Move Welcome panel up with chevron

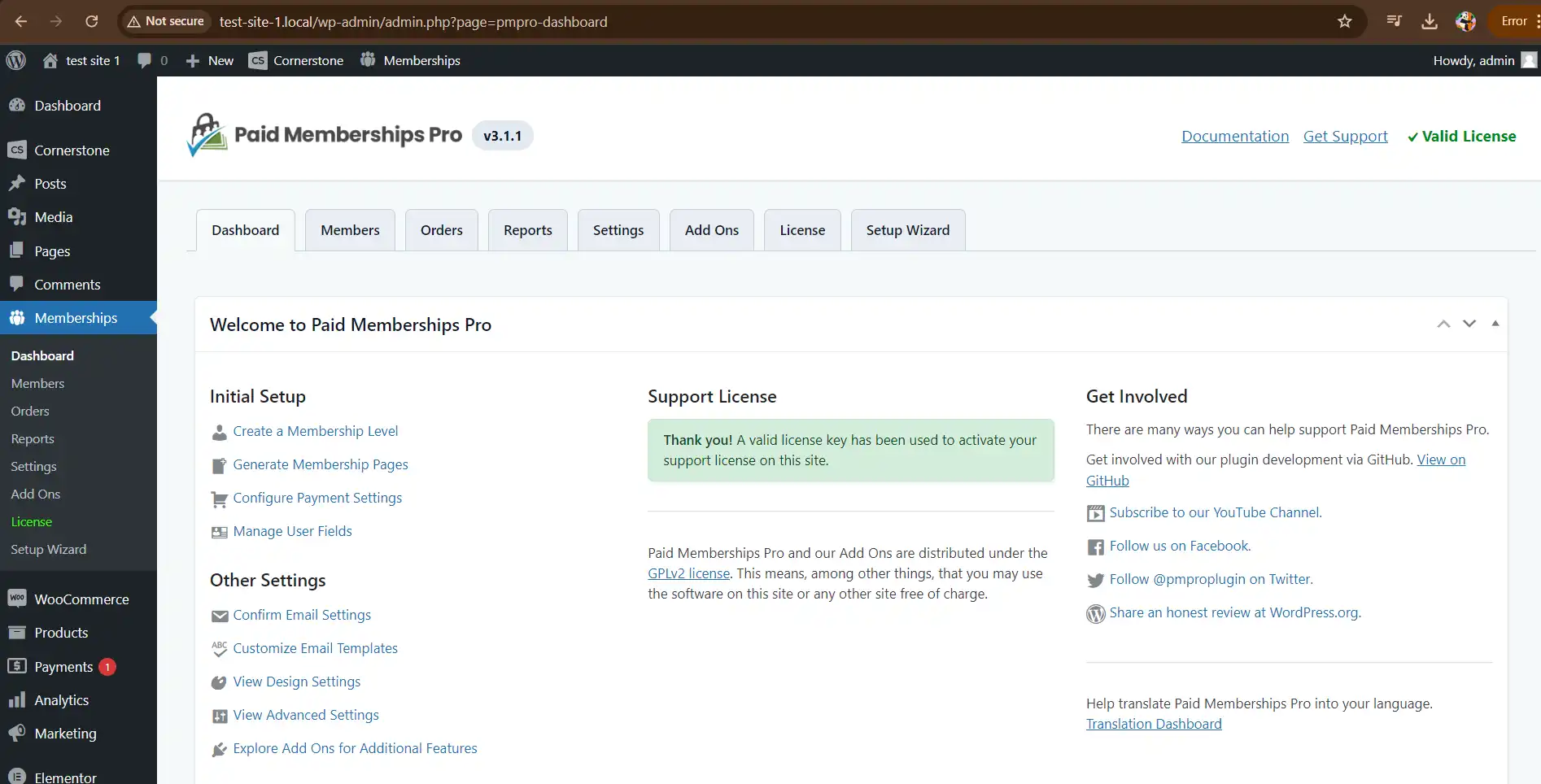1443,324
